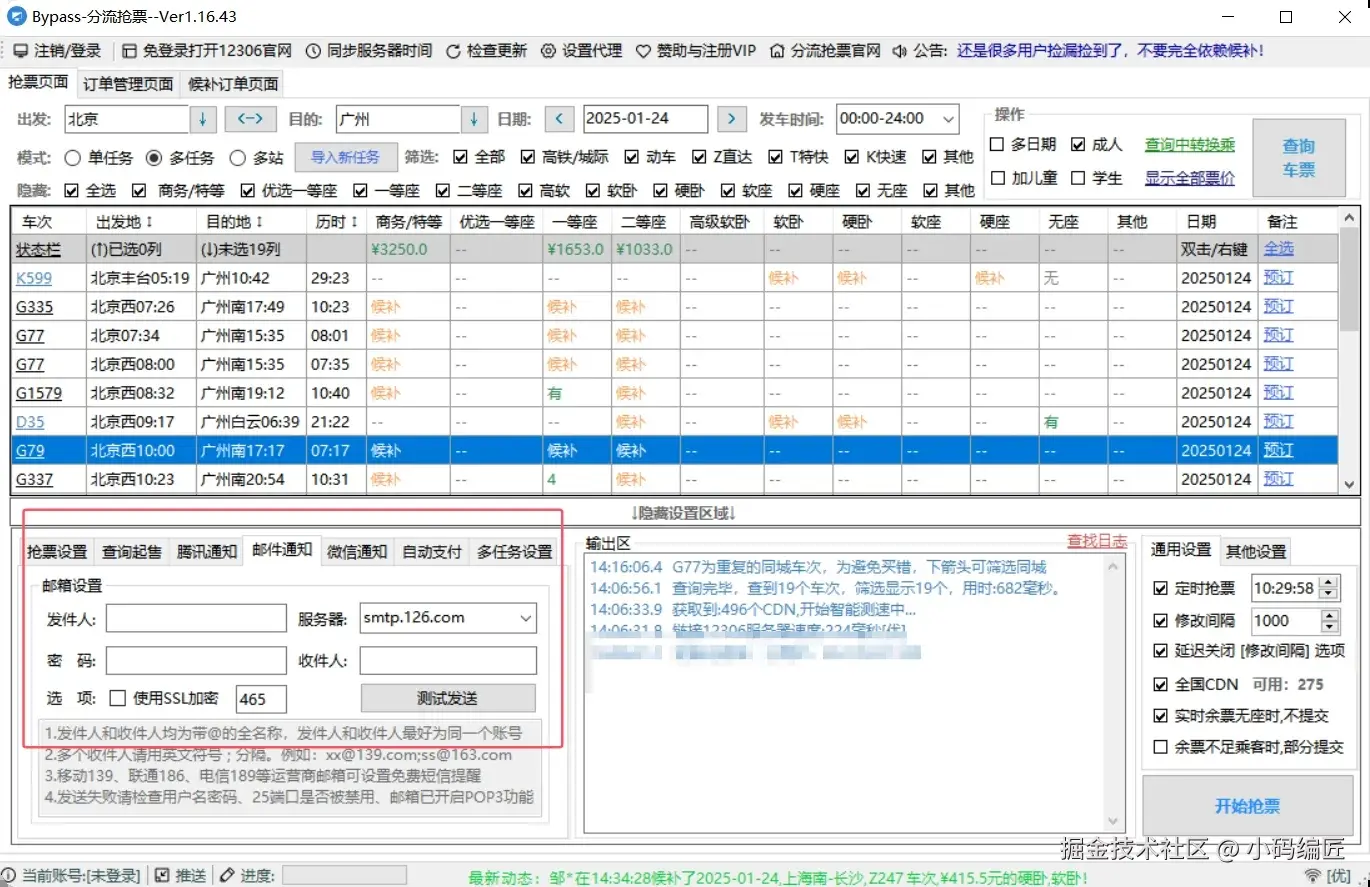The width and height of the screenshot is (1370, 887).
Task: Enable the 使用SSL加密 checkbox
Action: point(117,698)
